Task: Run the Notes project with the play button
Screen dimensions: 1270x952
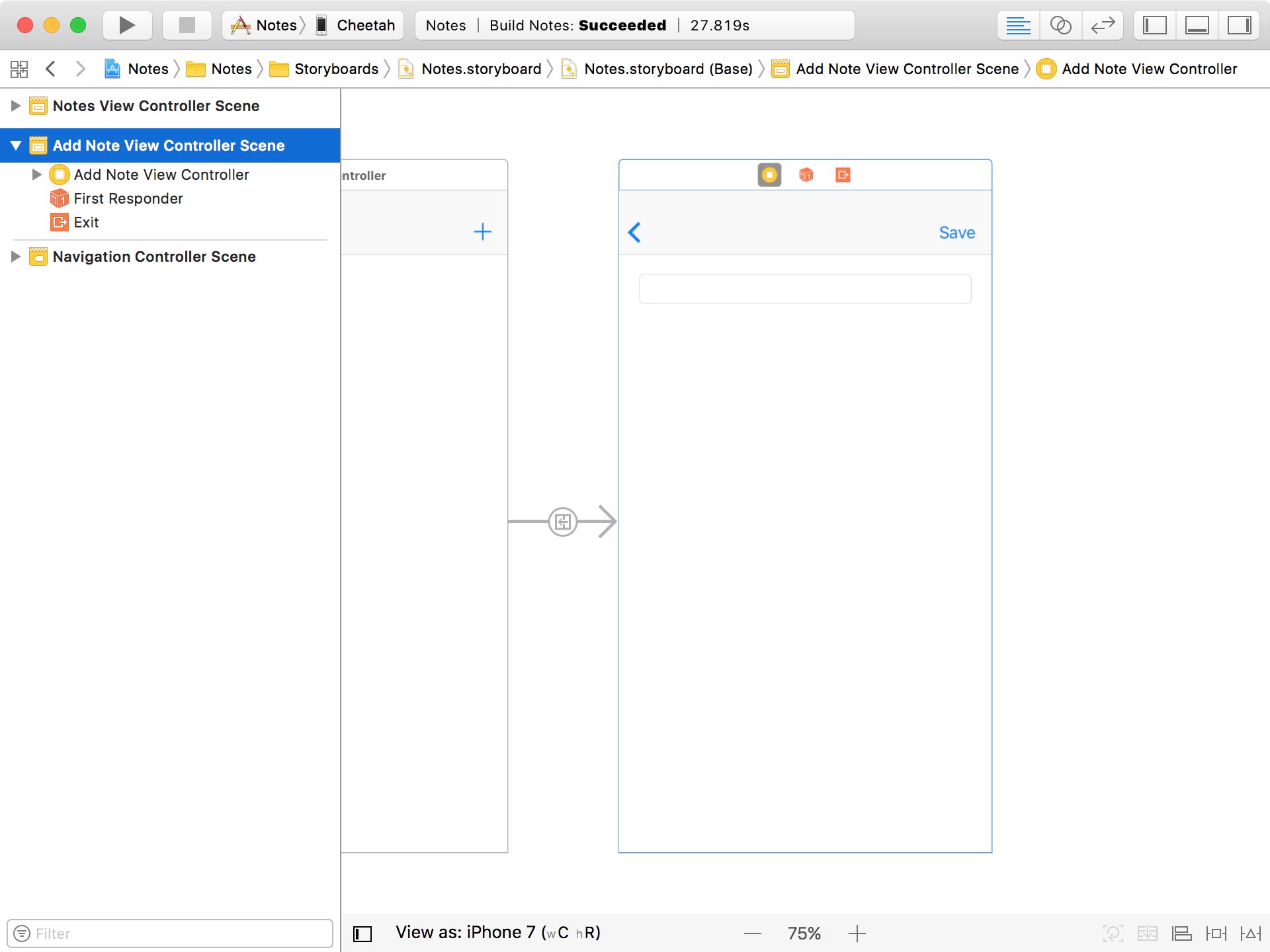Action: [126, 25]
